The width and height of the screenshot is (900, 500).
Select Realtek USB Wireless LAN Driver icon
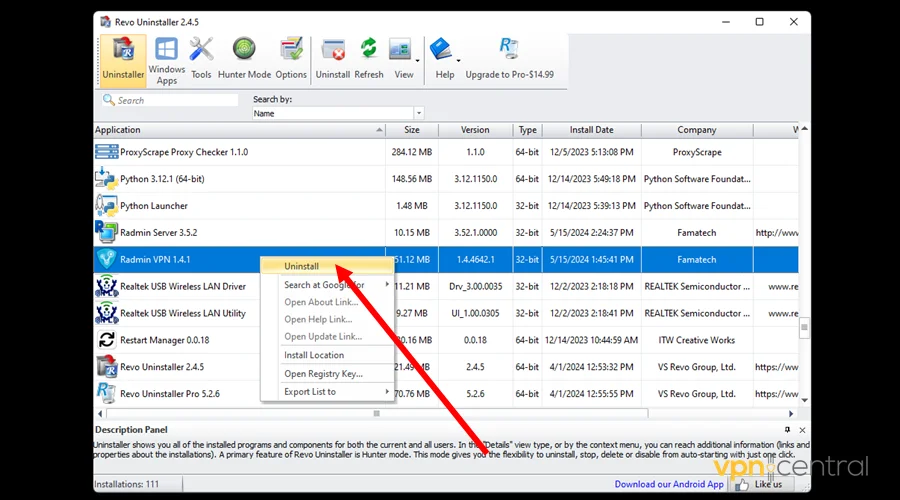pos(106,286)
